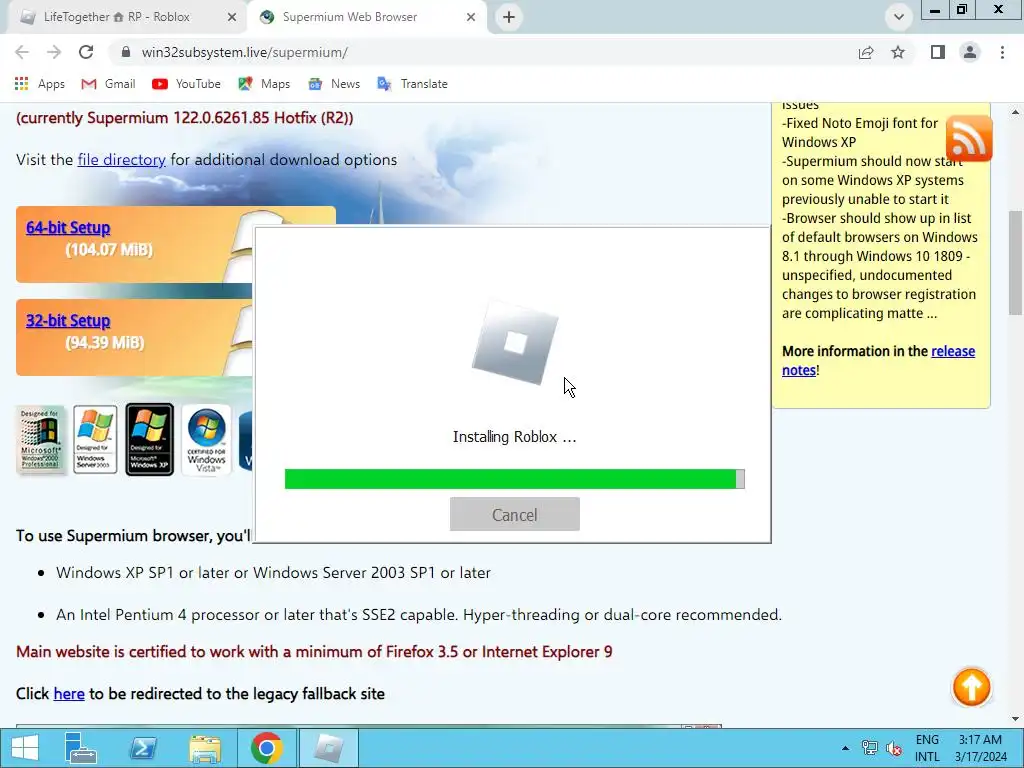This screenshot has width=1024, height=768.
Task: Open a new browser tab
Action: point(509,17)
